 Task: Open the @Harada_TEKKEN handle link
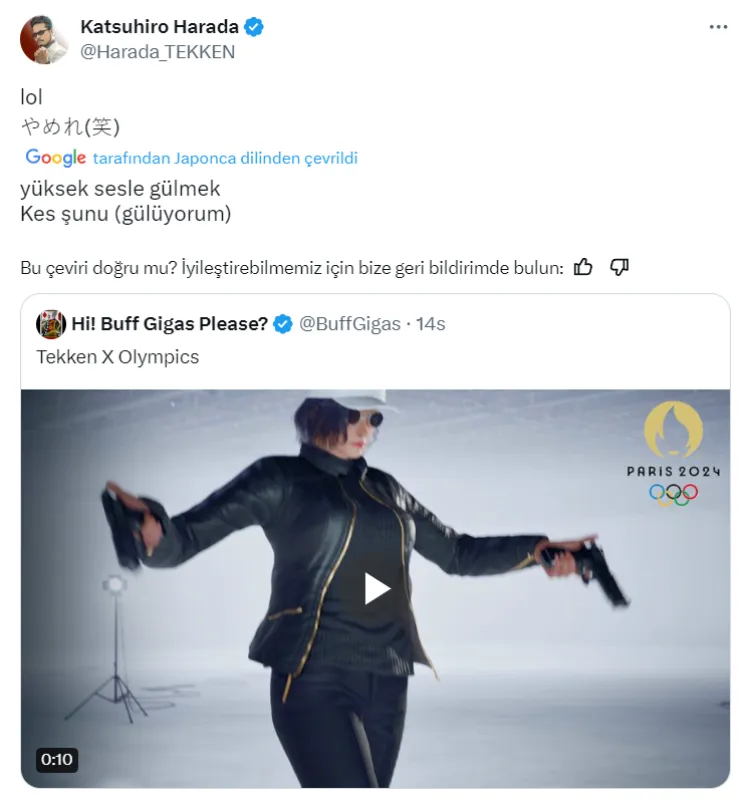(157, 52)
